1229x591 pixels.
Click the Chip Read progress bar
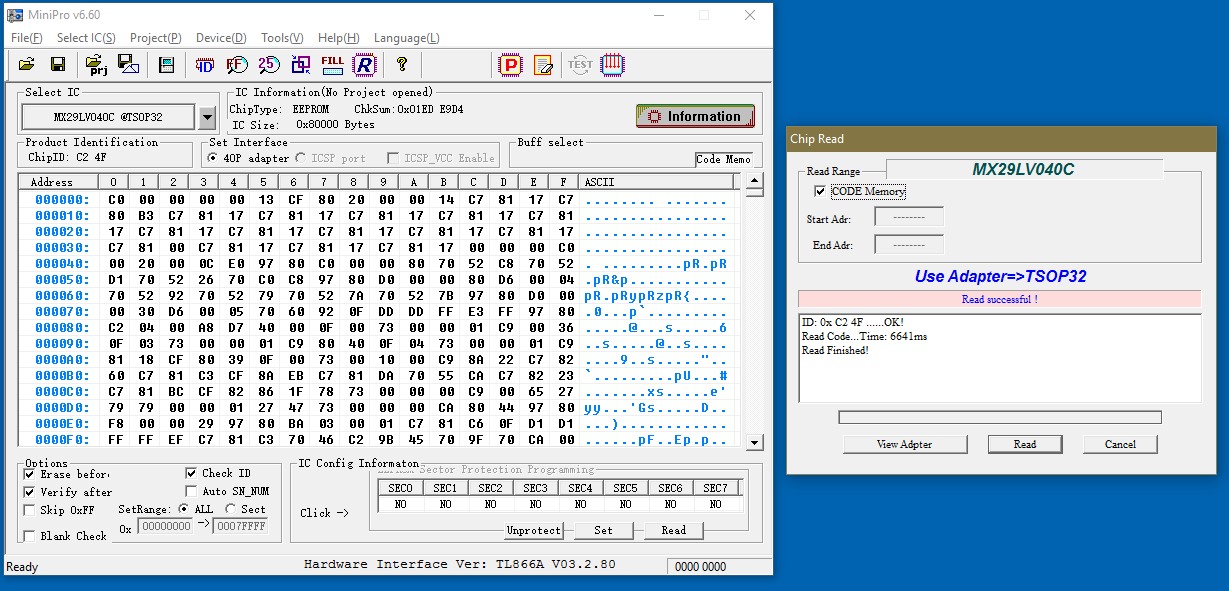point(1000,417)
